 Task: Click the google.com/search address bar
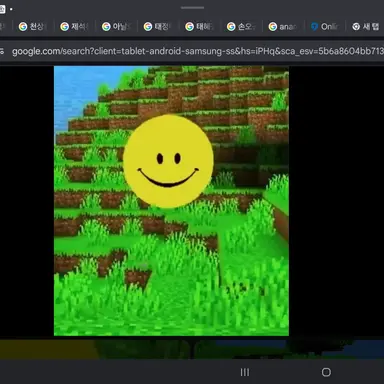(x=197, y=51)
